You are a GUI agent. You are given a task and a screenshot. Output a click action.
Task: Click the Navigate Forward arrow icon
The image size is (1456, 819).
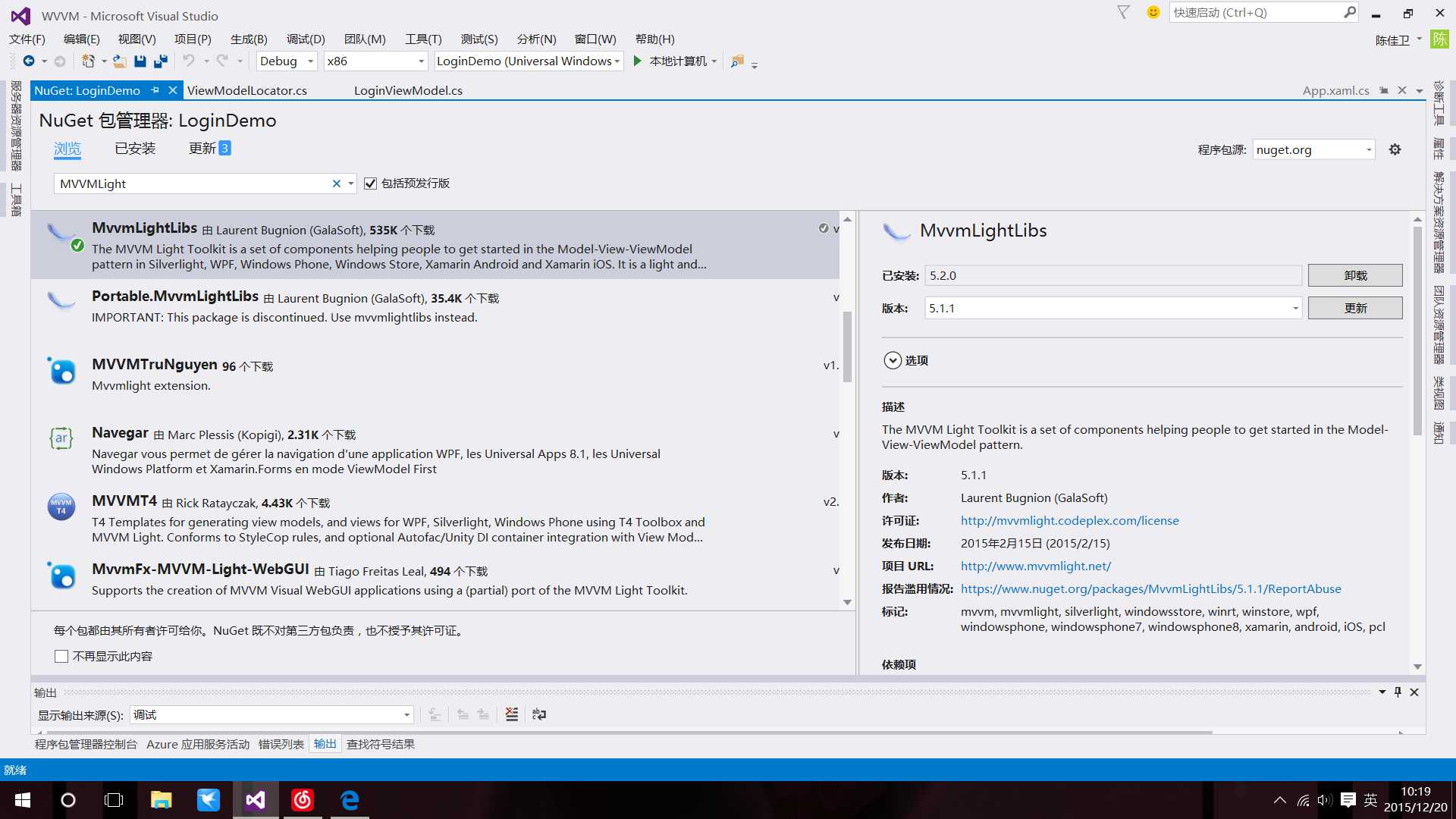point(60,61)
